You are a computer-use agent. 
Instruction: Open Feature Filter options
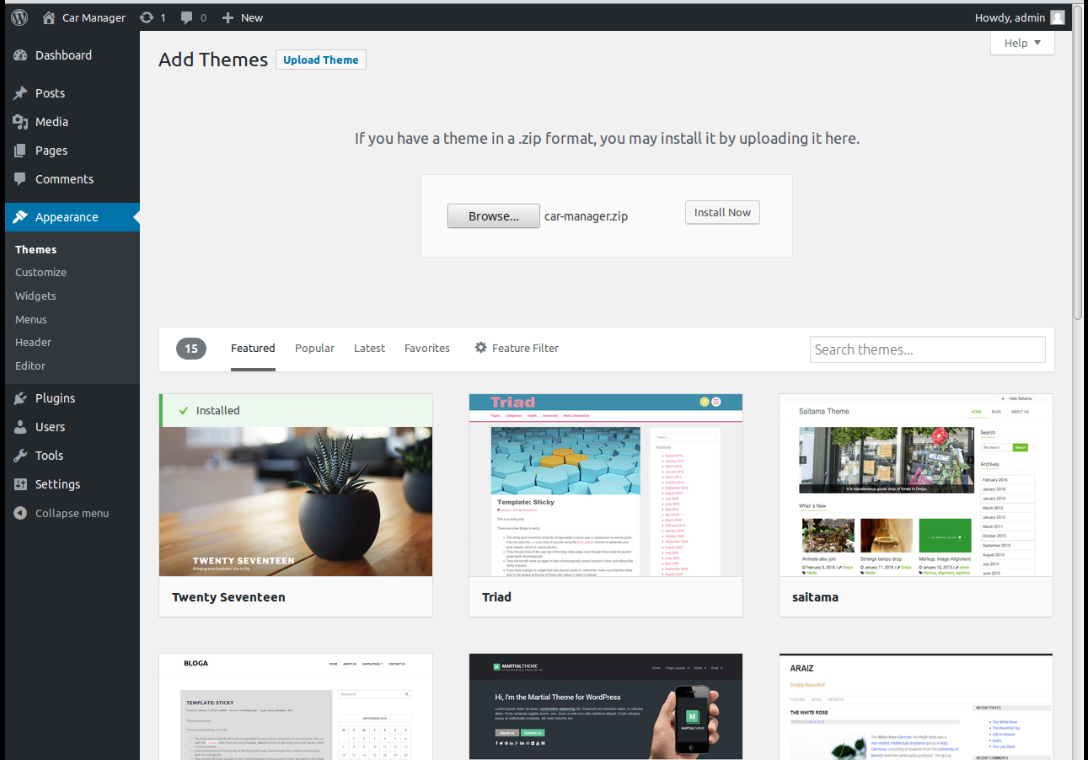(516, 348)
